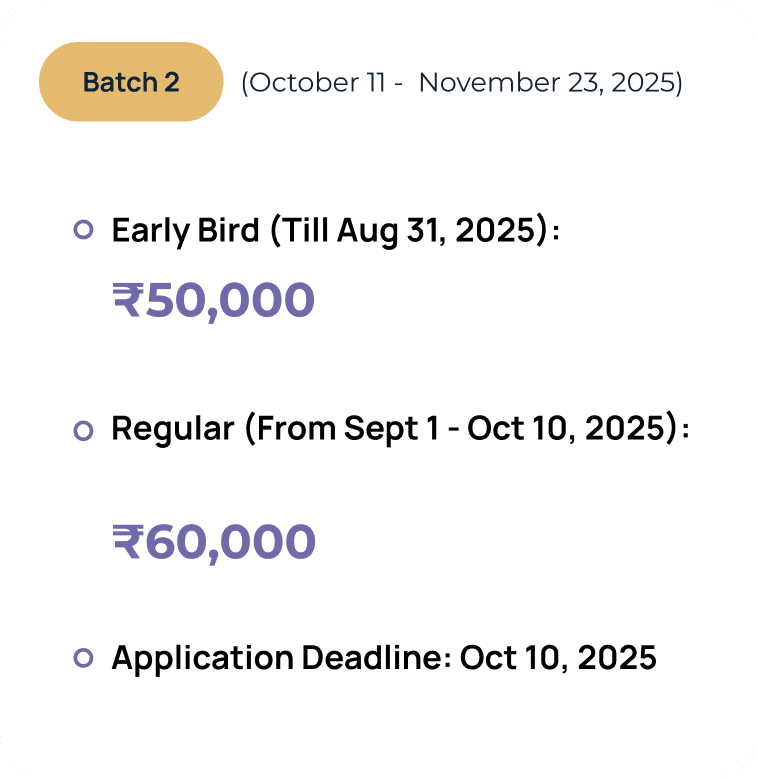The height and width of the screenshot is (779, 758).
Task: Click the words Early Bird
Action: (185, 231)
